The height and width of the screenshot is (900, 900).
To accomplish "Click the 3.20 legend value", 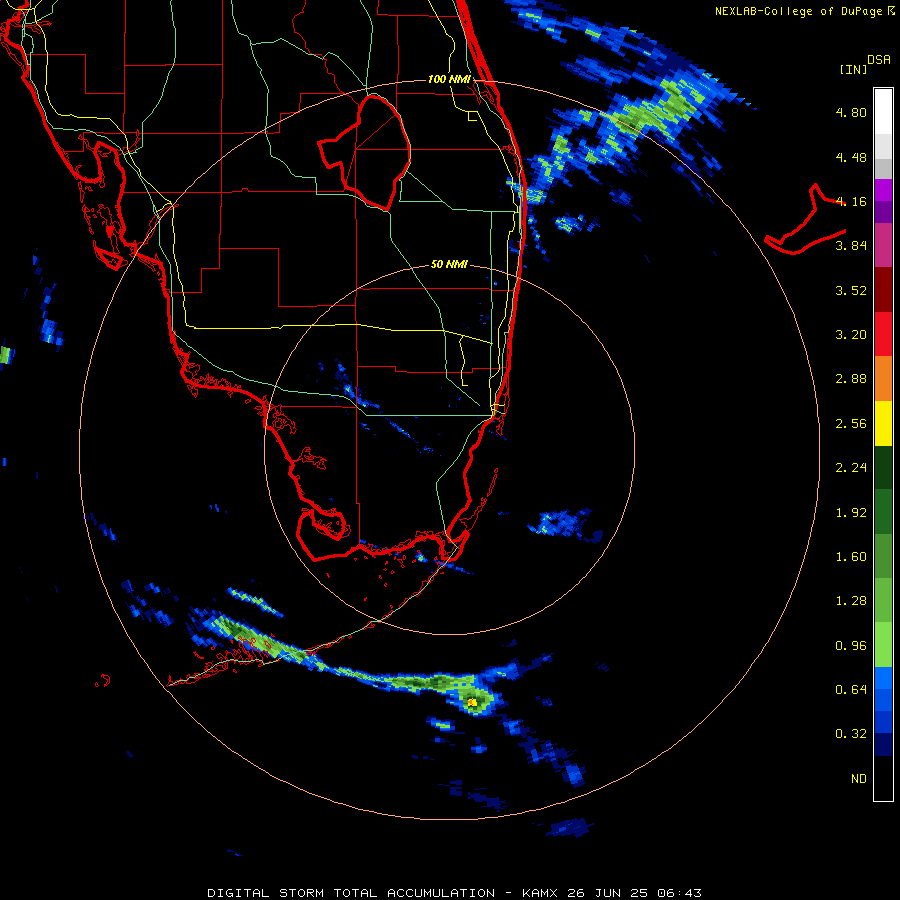I will coord(851,335).
